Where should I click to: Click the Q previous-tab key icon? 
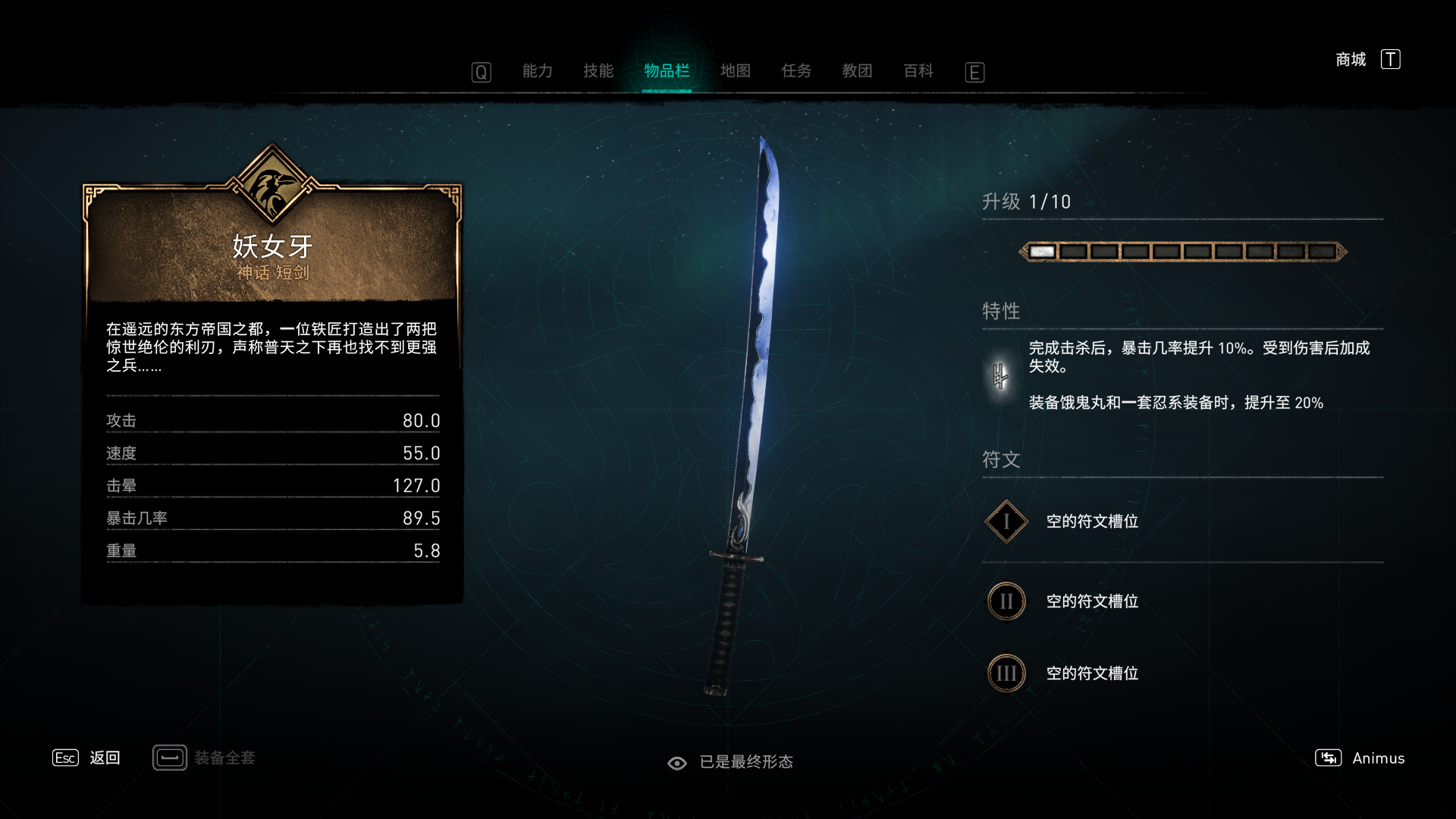(482, 72)
